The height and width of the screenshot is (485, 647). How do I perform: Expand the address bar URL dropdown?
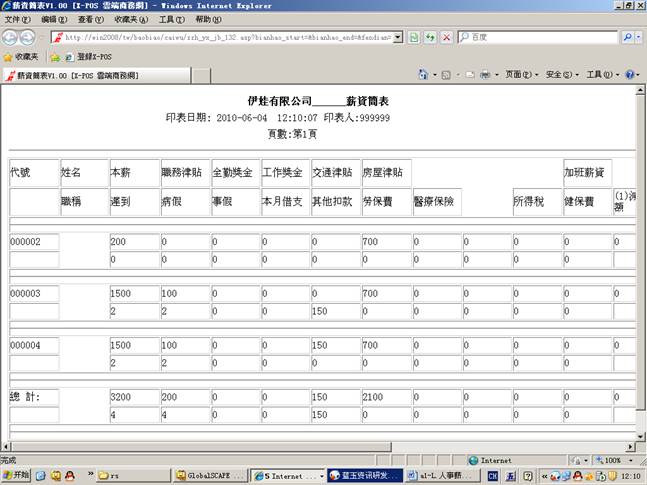pyautogui.click(x=398, y=37)
